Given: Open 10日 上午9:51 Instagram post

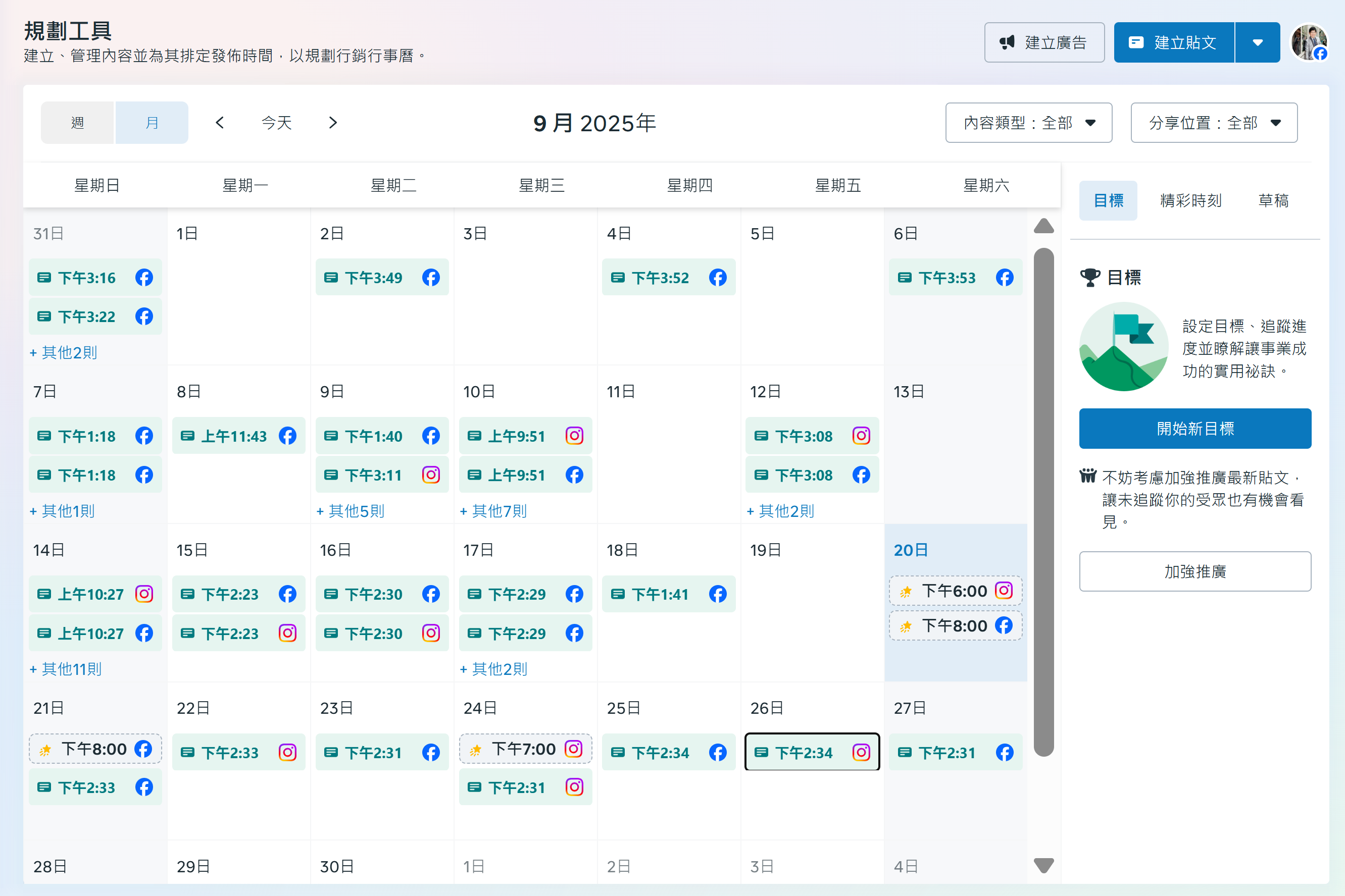Looking at the screenshot, I should (525, 436).
